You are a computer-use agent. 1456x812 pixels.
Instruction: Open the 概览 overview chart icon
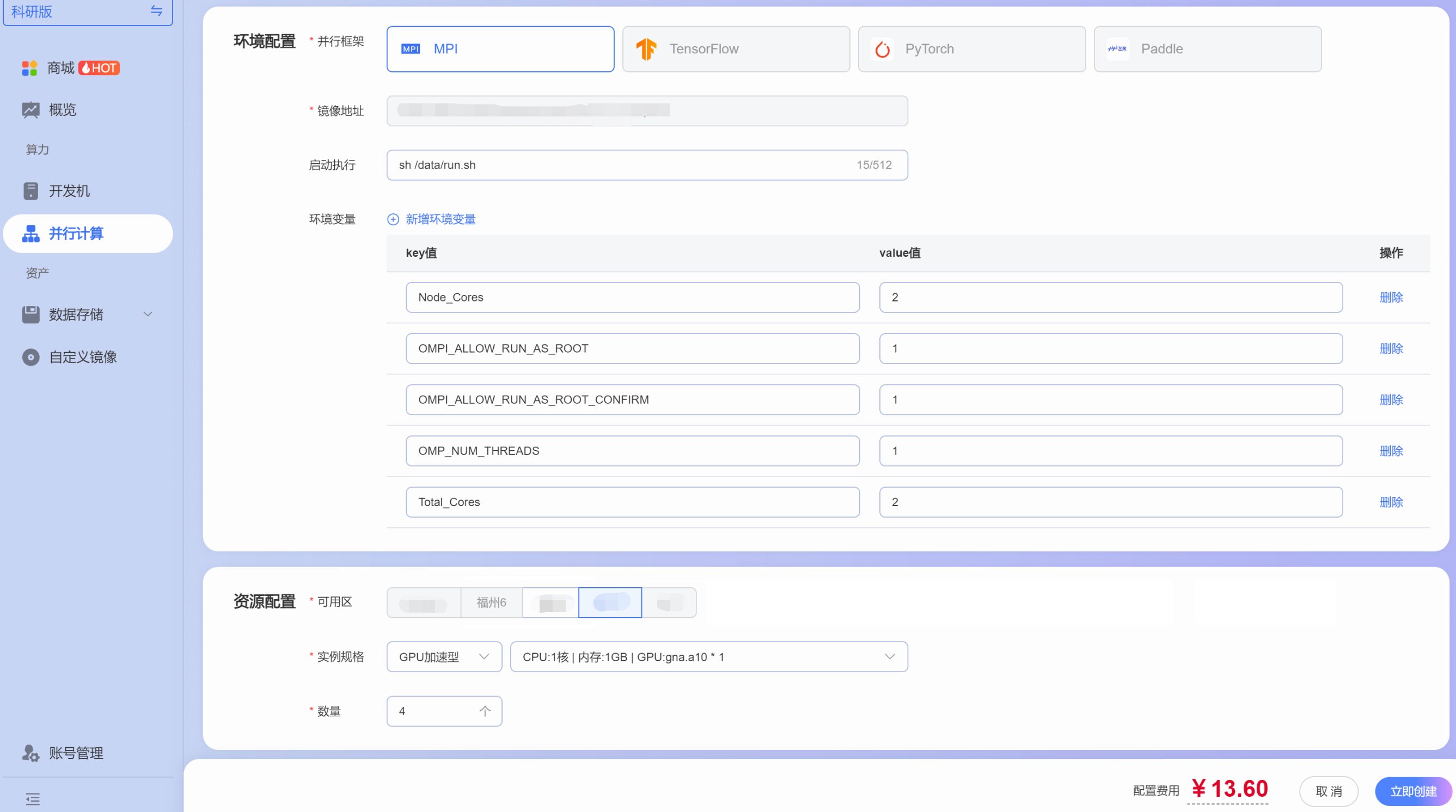coord(30,109)
